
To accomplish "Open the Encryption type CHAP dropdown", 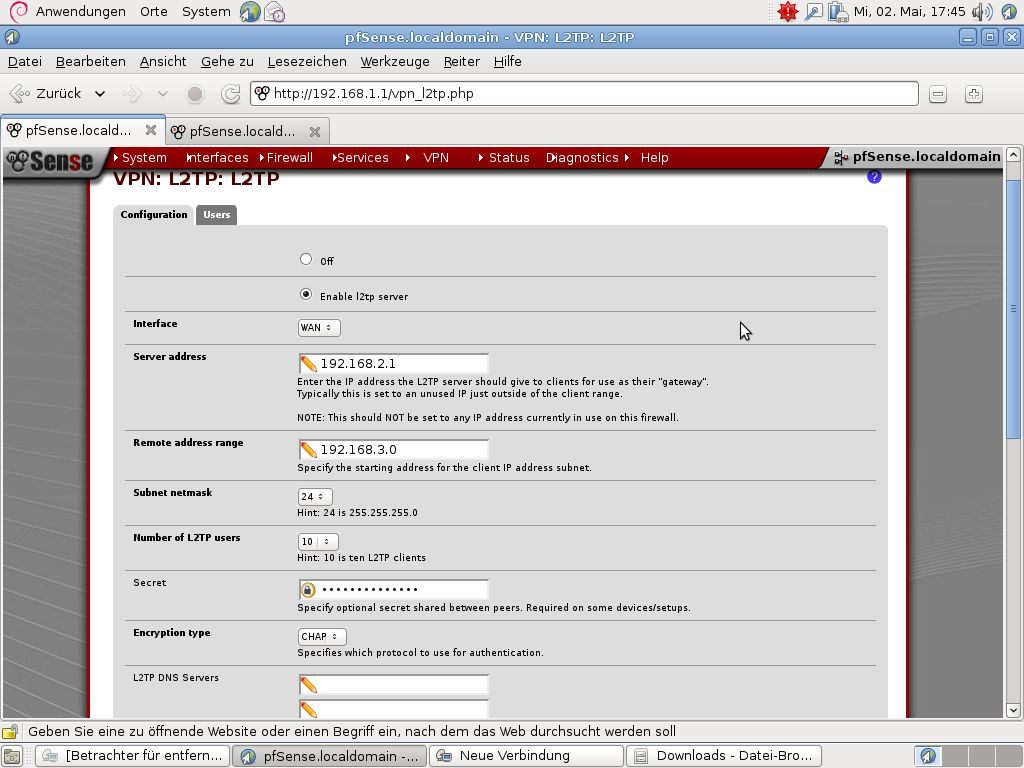I will pos(322,636).
